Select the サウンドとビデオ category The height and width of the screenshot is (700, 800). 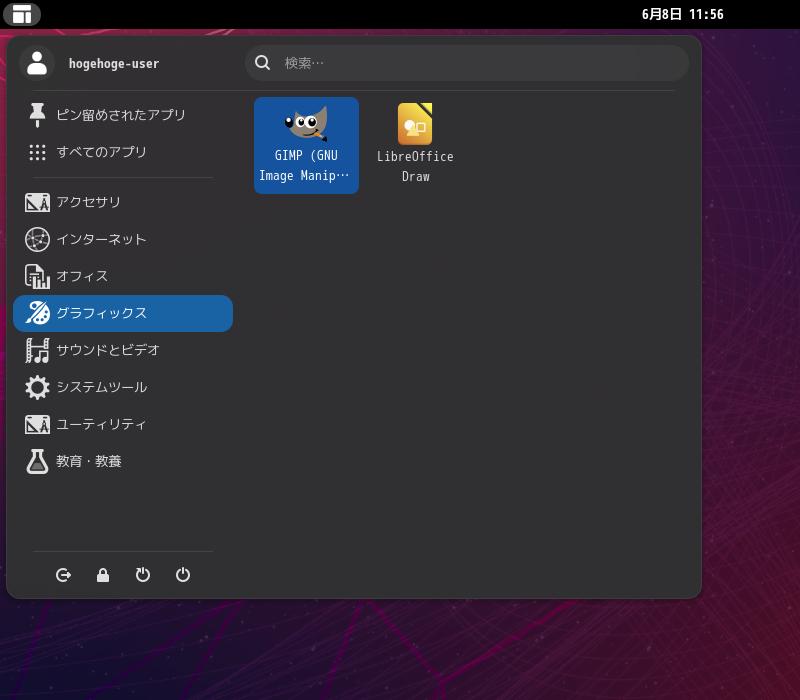click(123, 350)
